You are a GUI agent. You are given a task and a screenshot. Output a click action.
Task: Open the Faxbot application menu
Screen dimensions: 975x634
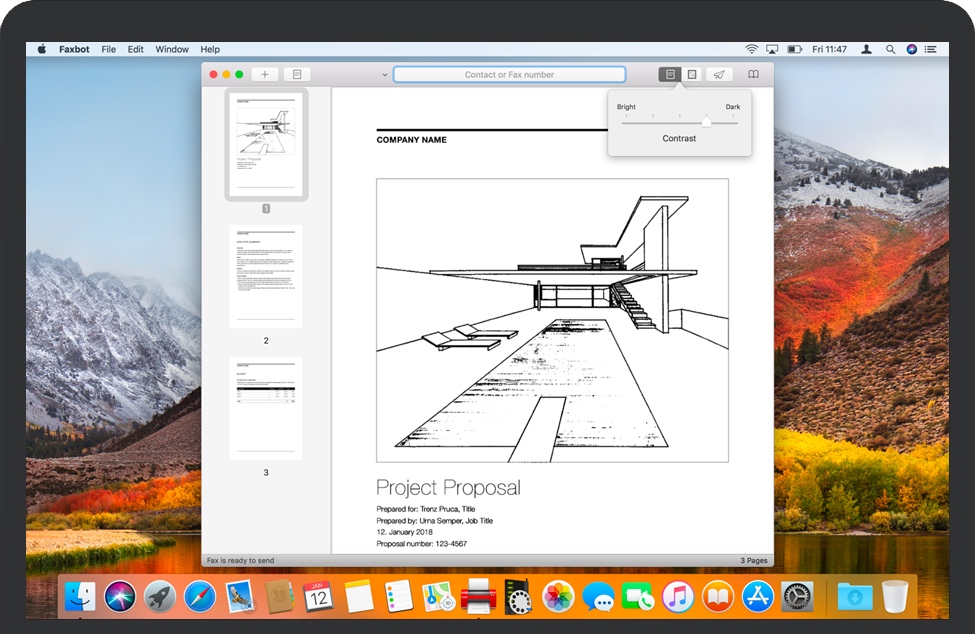[74, 49]
